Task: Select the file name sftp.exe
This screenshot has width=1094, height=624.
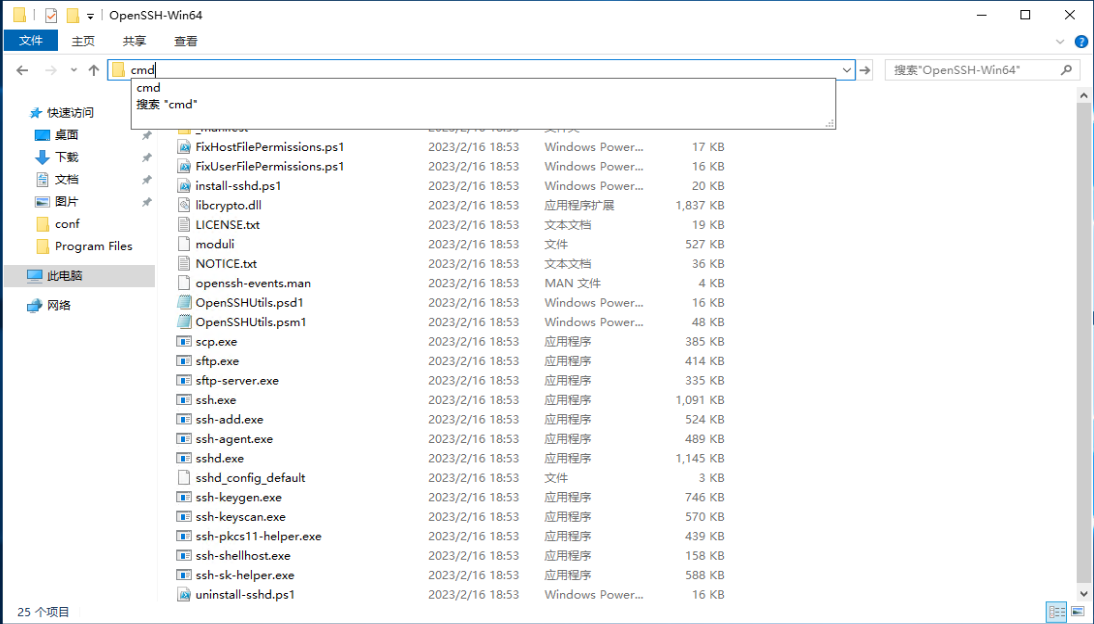Action: 217,361
